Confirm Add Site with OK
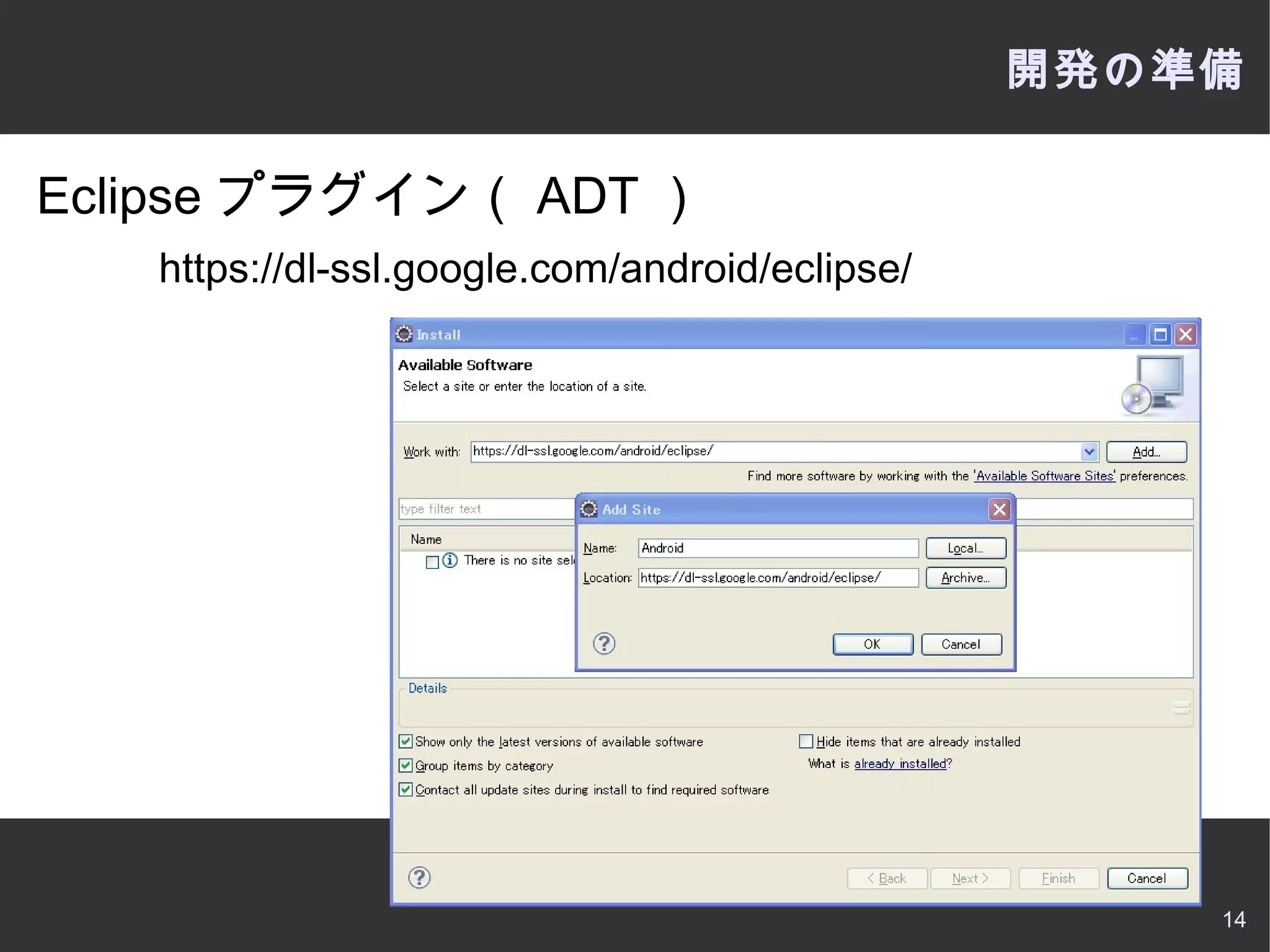1270x952 pixels. tap(873, 644)
